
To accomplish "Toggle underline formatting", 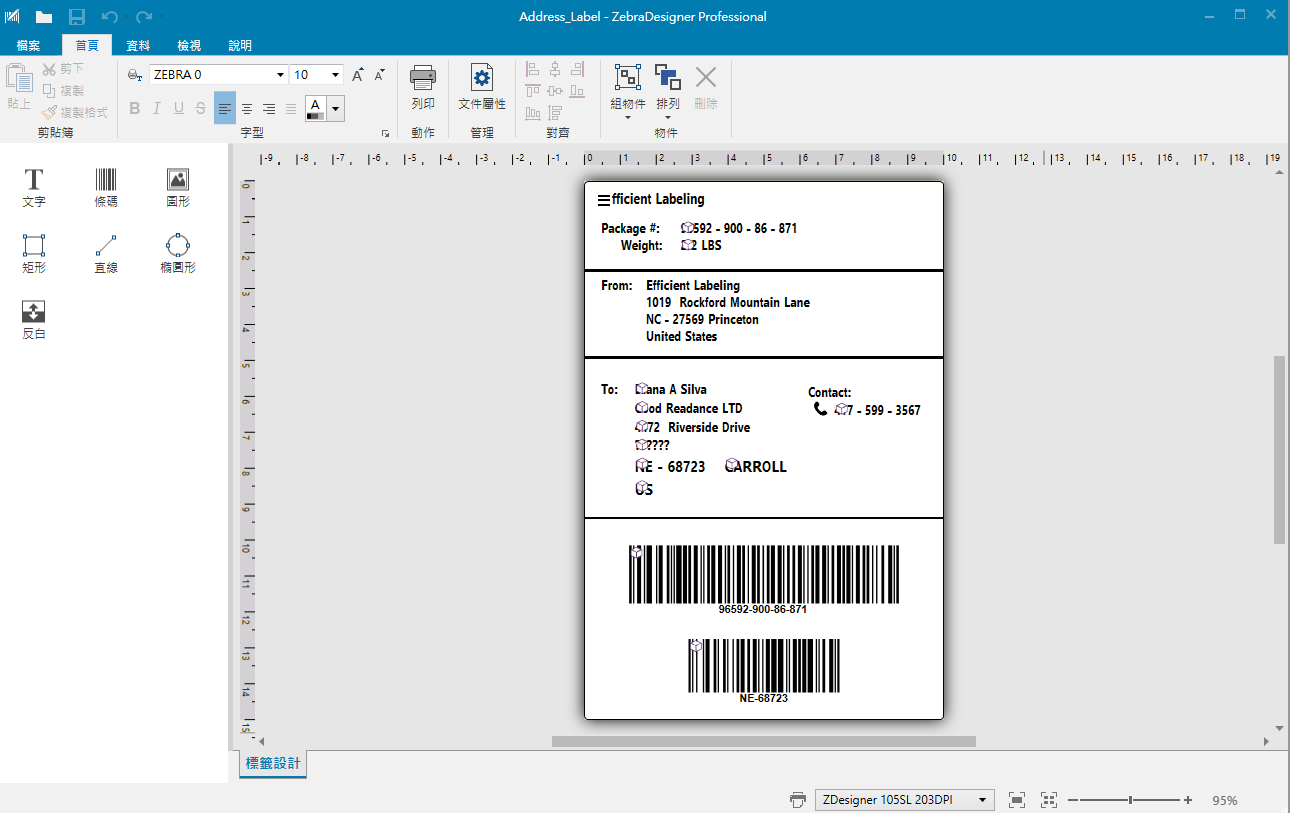I will click(x=179, y=108).
